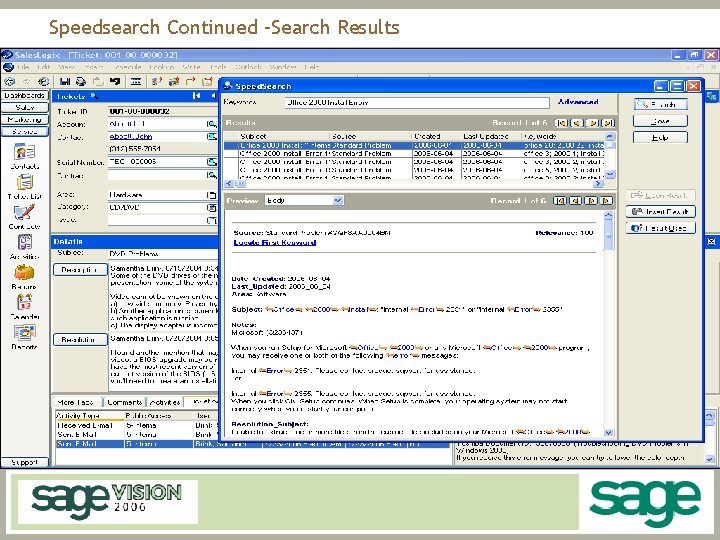Select the highlighted first Office 2000 result row

tap(414, 145)
